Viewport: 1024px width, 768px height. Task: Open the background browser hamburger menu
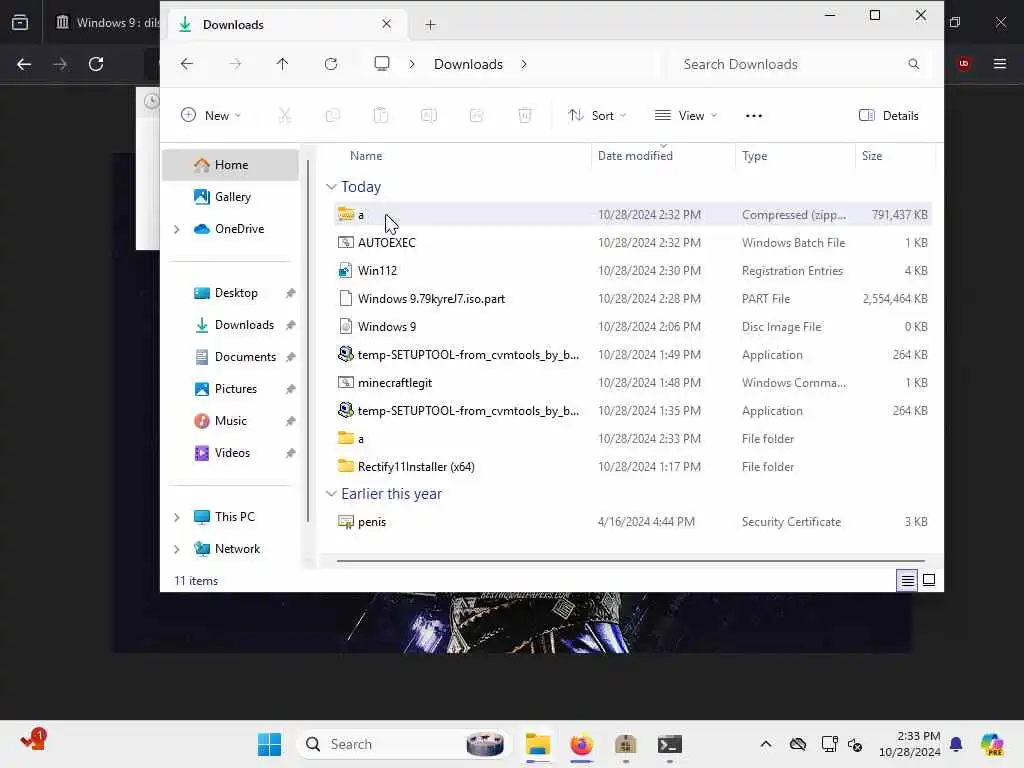point(1000,63)
